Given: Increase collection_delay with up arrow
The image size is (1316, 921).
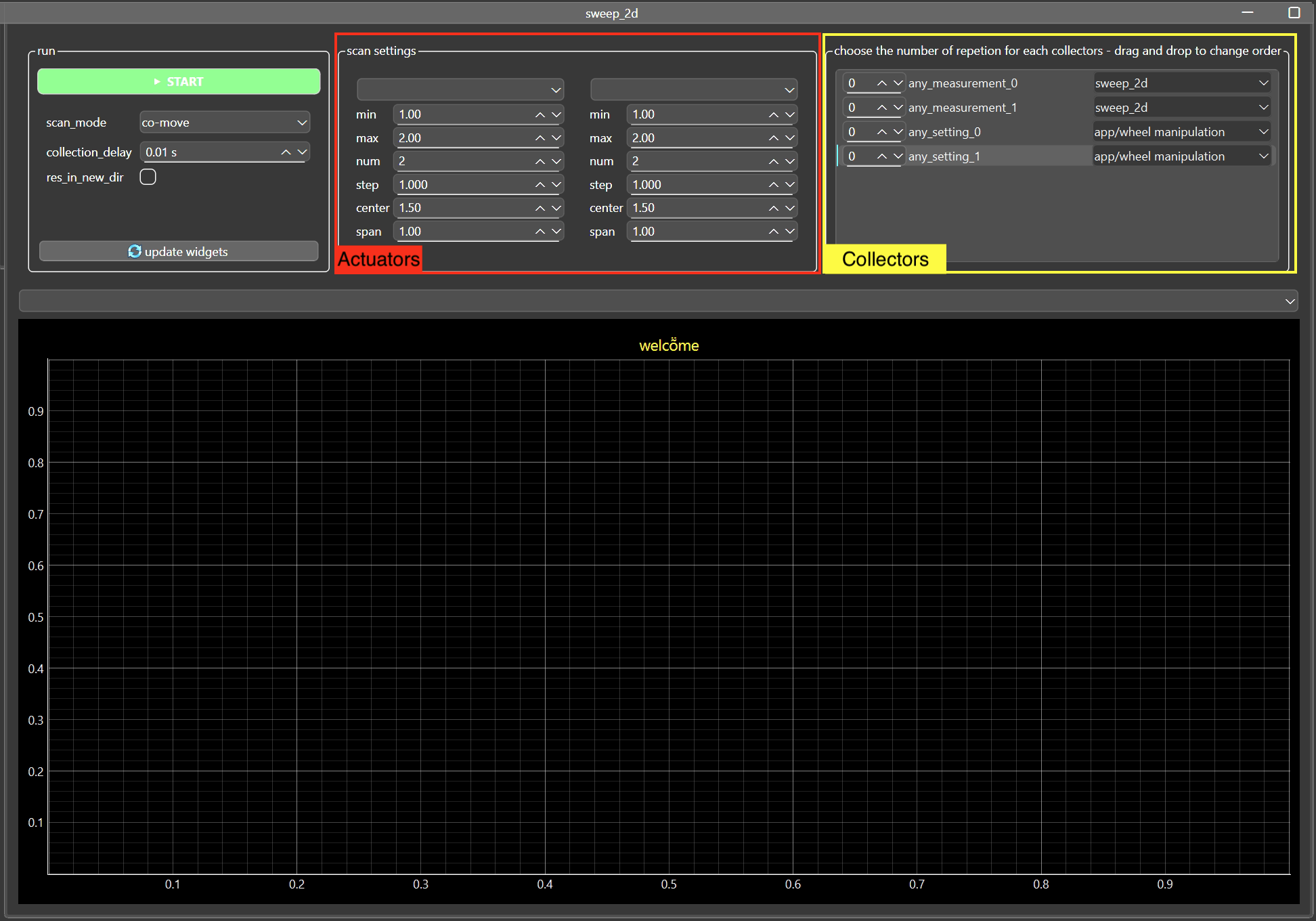Looking at the screenshot, I should pos(286,152).
